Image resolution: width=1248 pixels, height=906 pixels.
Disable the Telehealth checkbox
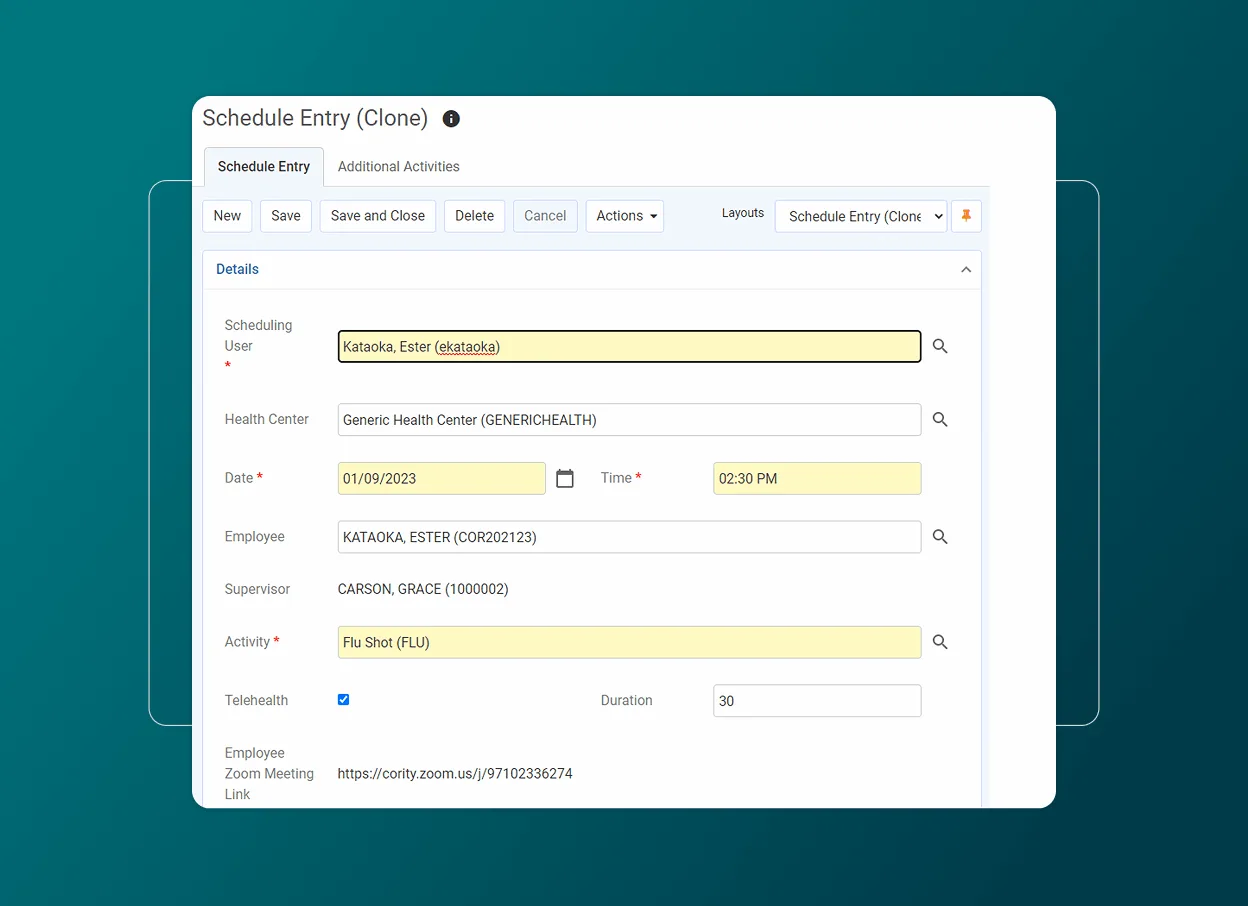coord(343,699)
